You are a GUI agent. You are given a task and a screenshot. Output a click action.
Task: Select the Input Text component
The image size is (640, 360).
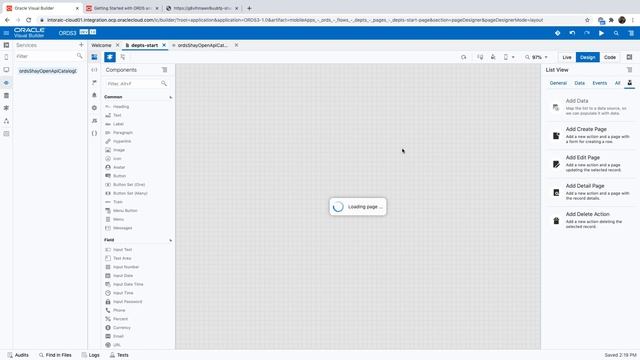tap(119, 250)
